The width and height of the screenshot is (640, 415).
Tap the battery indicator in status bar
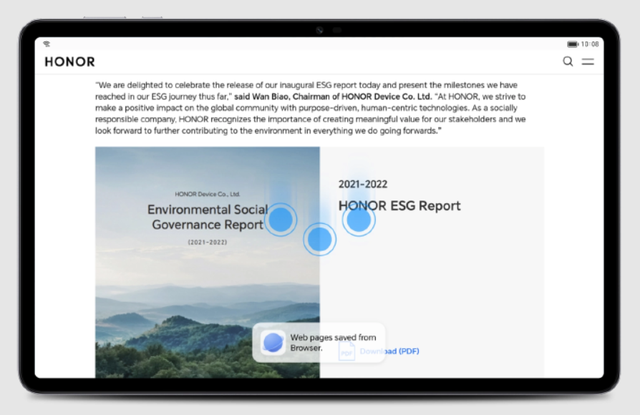(572, 44)
